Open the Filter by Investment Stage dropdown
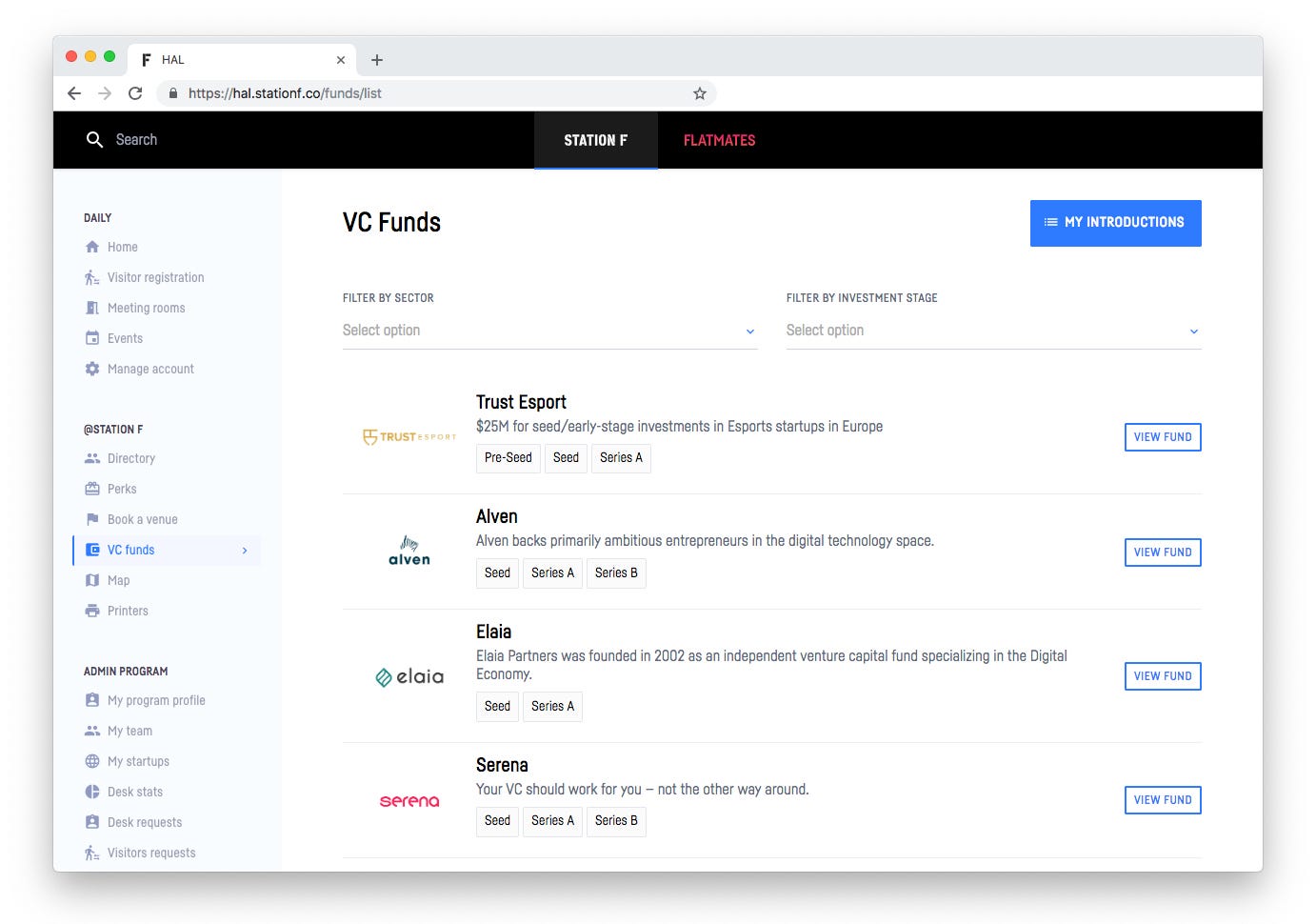Image resolution: width=1316 pixels, height=924 pixels. pyautogui.click(x=993, y=331)
